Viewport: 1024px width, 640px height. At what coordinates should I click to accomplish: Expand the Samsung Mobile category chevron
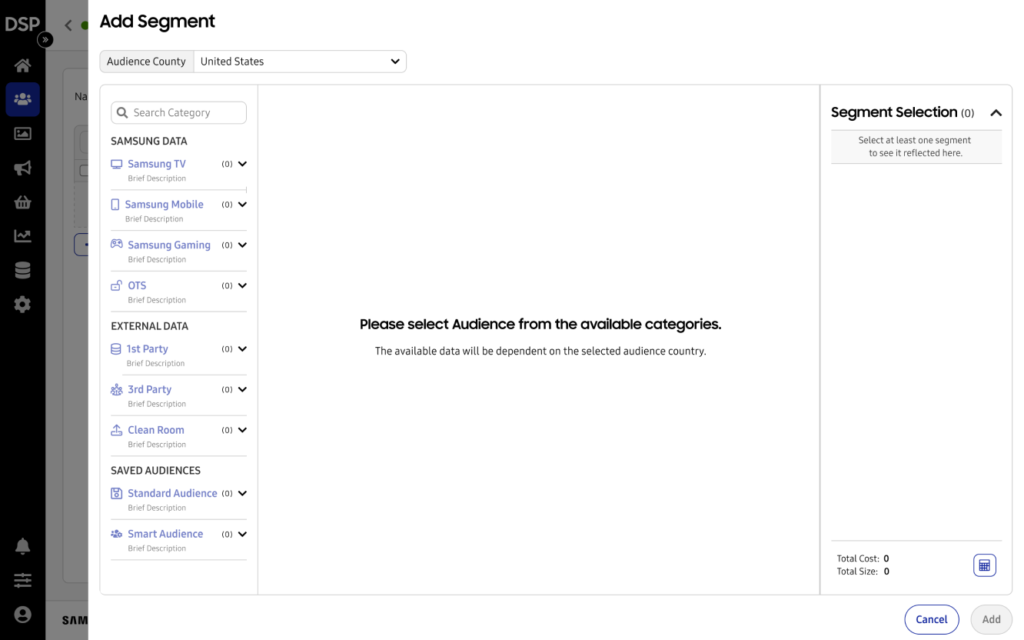click(242, 205)
